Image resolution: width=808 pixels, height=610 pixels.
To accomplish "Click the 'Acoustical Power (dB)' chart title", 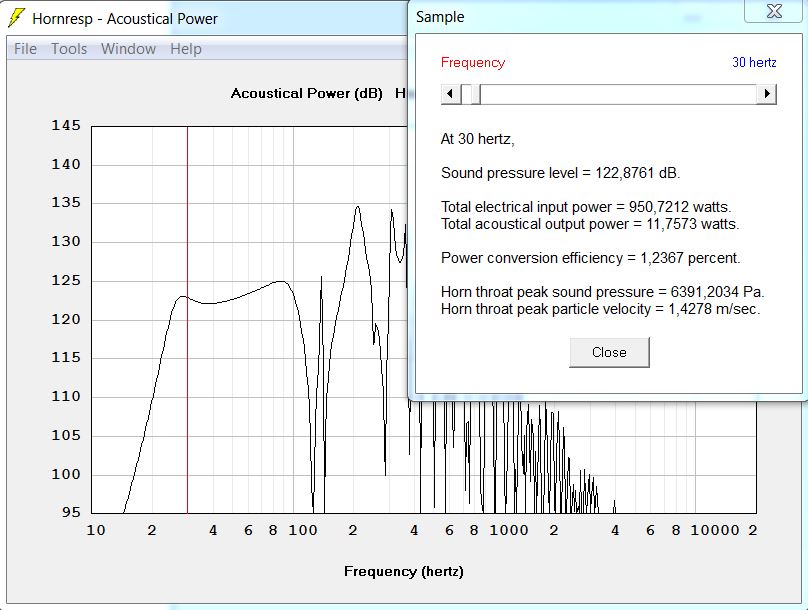I will click(307, 93).
